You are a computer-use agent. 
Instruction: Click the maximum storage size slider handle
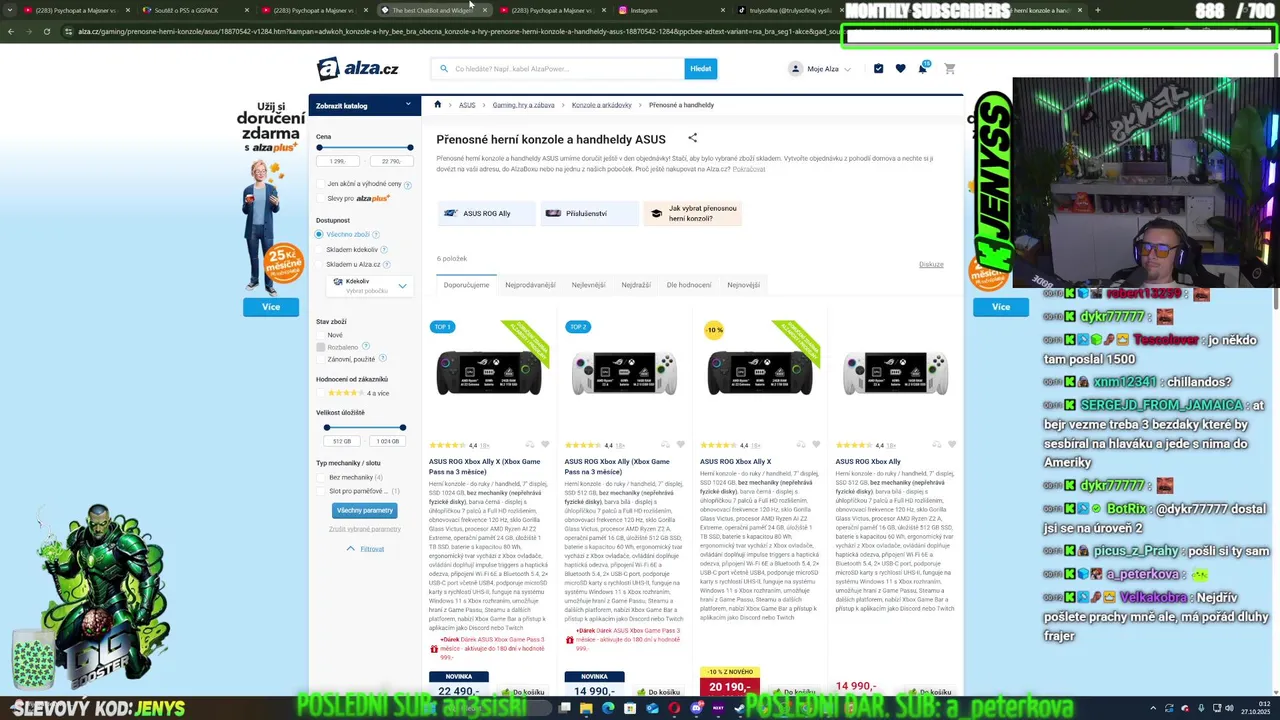coord(403,428)
